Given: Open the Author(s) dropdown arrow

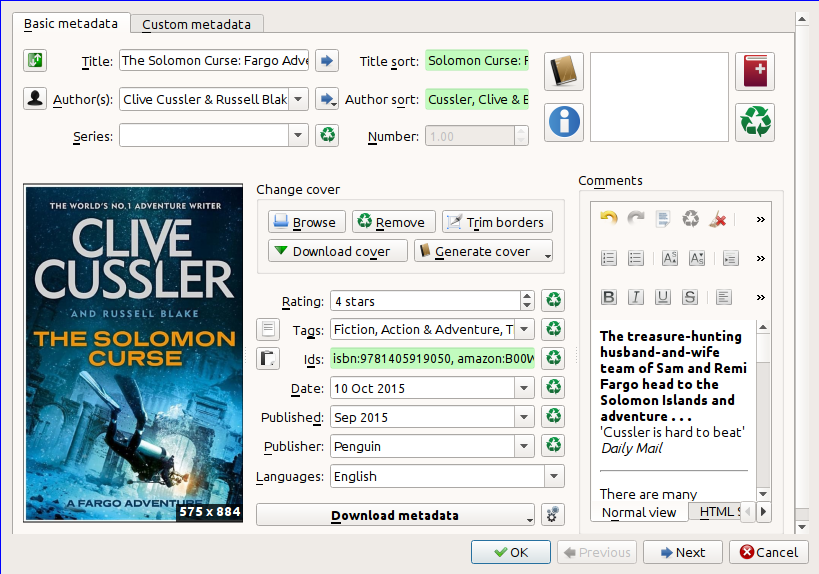Looking at the screenshot, I should [298, 99].
